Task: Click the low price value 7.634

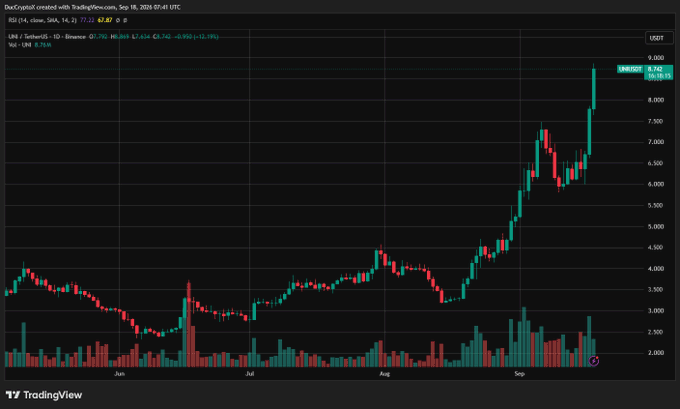Action: (x=141, y=37)
